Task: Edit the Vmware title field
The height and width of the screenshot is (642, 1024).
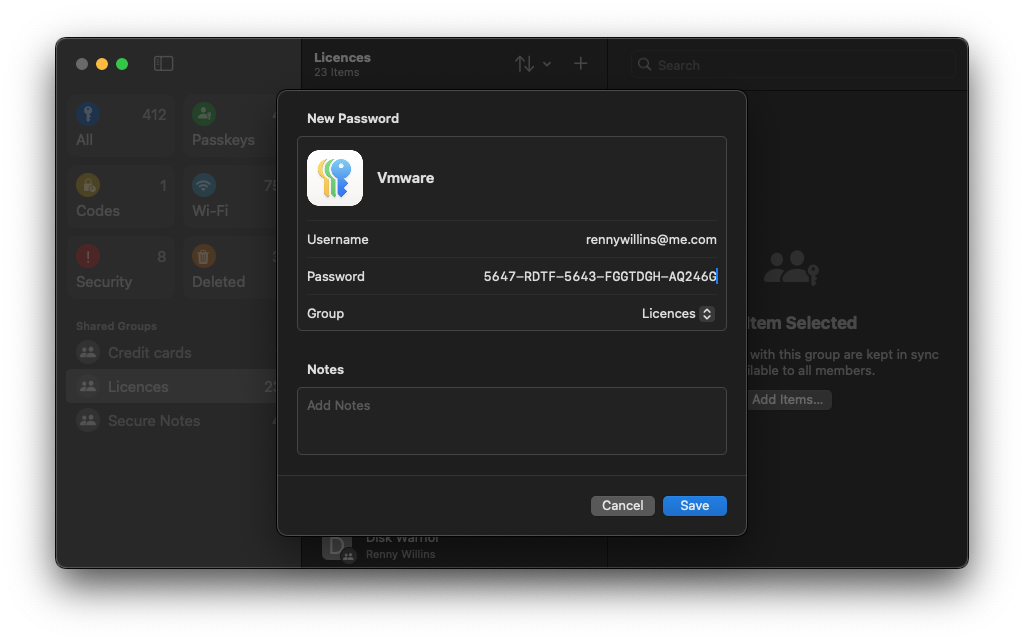Action: (x=406, y=178)
